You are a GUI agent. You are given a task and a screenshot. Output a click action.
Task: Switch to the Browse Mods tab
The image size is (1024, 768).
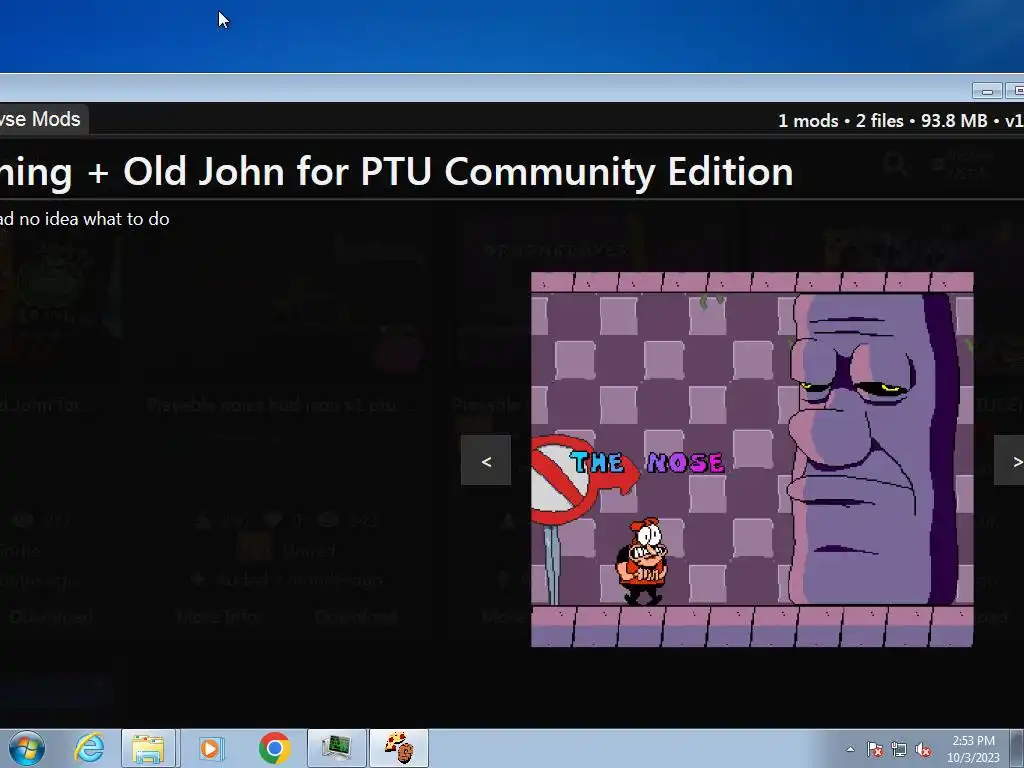pos(41,120)
